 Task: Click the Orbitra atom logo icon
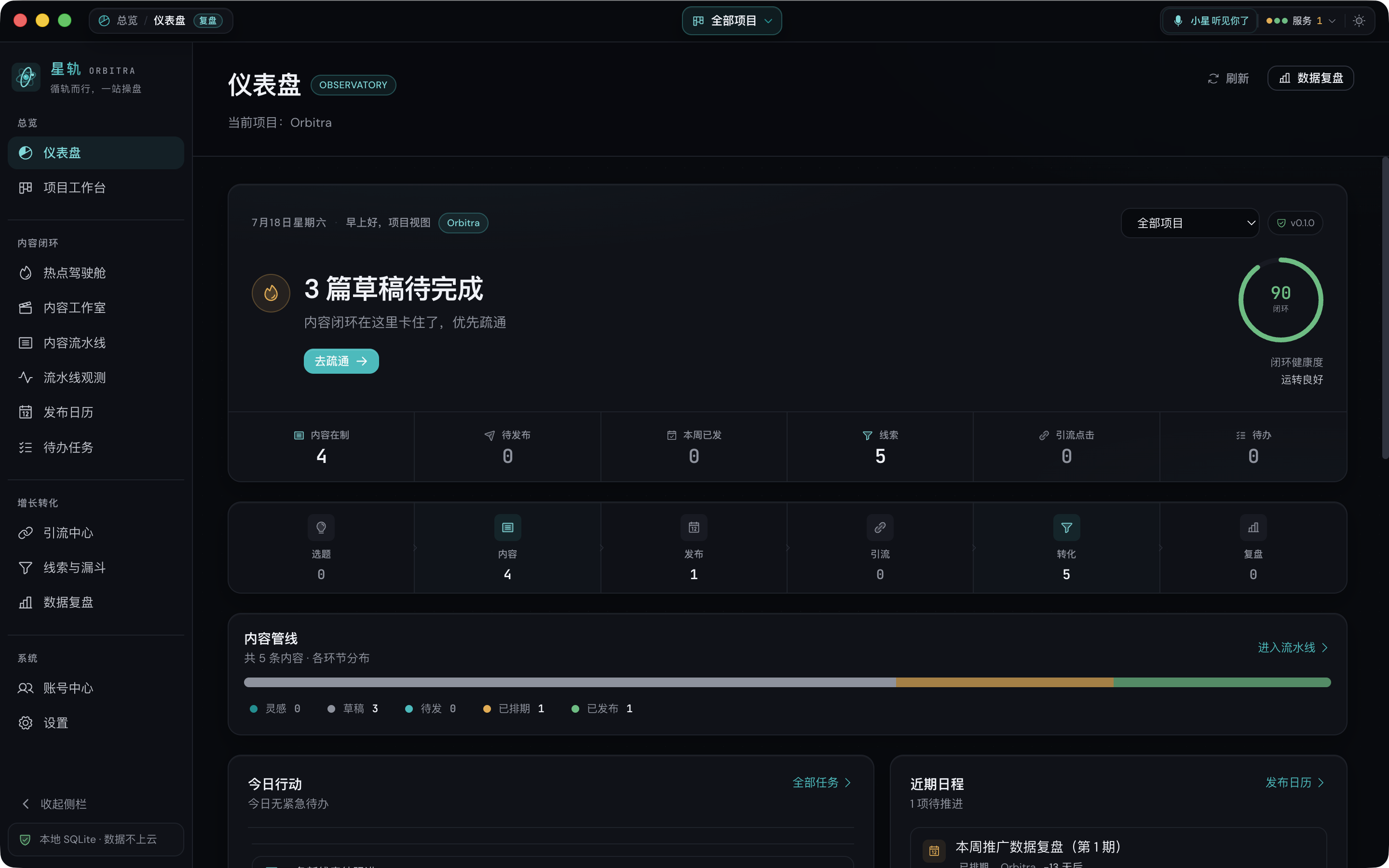[x=26, y=78]
